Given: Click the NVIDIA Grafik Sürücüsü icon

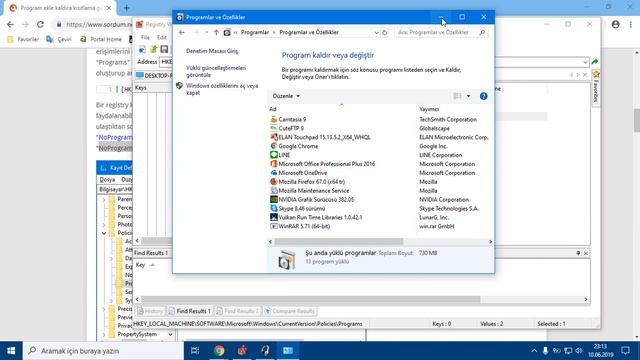Looking at the screenshot, I should 273,200.
